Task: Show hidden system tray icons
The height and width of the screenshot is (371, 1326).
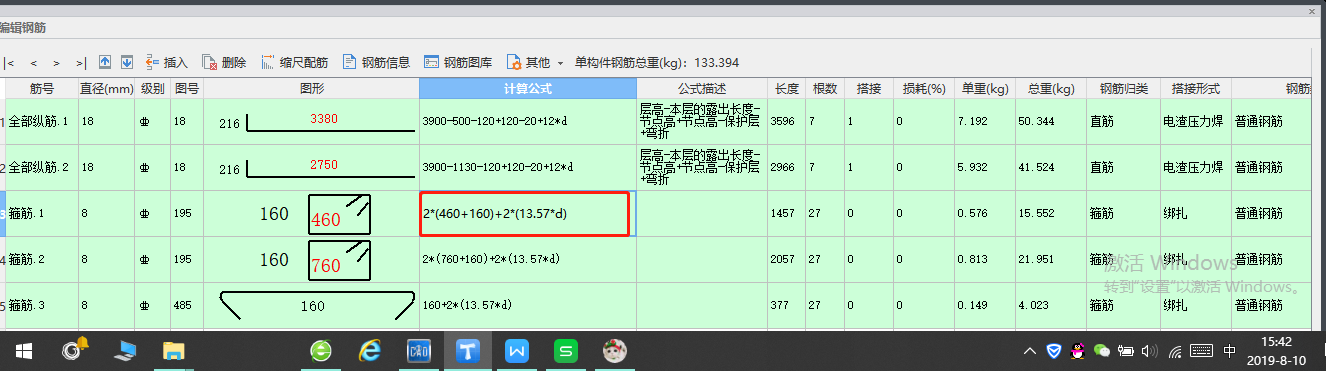Action: [x=1031, y=351]
